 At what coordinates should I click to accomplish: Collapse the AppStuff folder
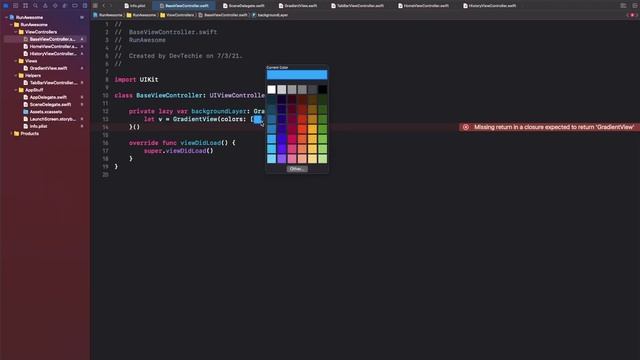pos(16,90)
